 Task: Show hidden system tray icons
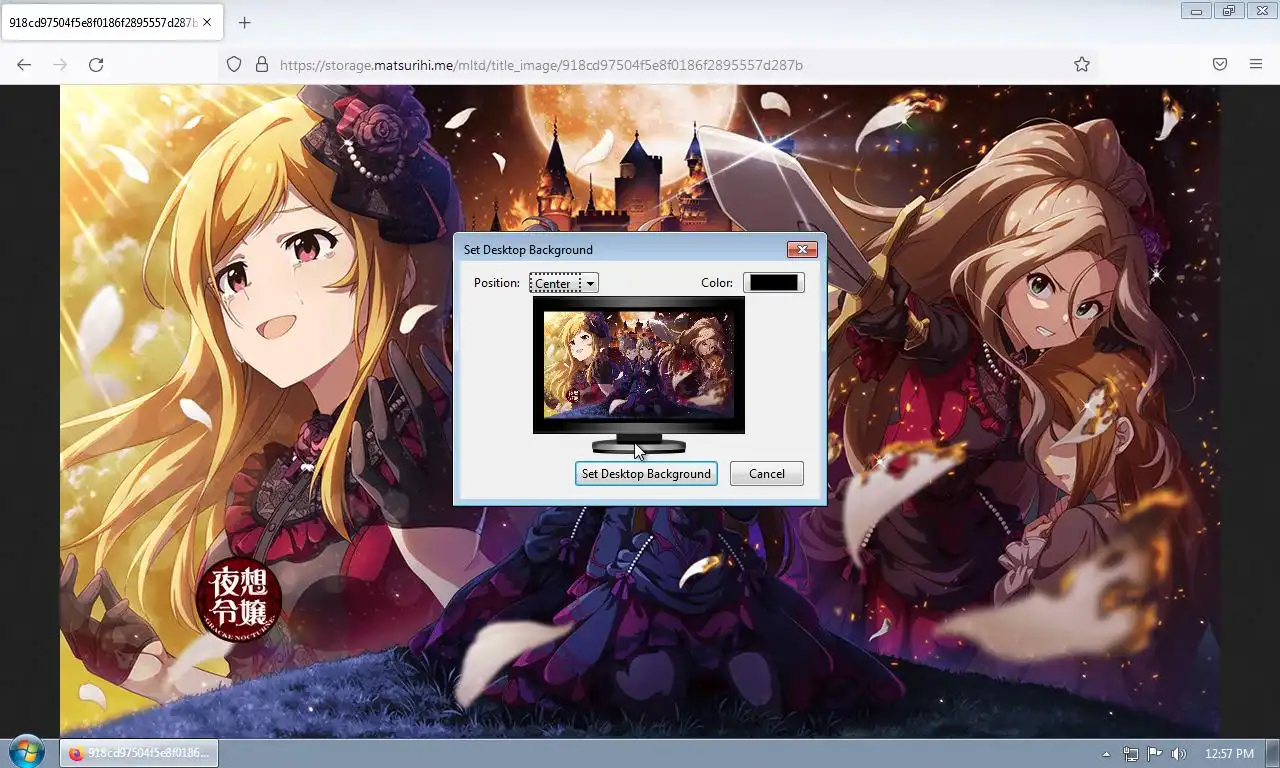pos(1106,754)
